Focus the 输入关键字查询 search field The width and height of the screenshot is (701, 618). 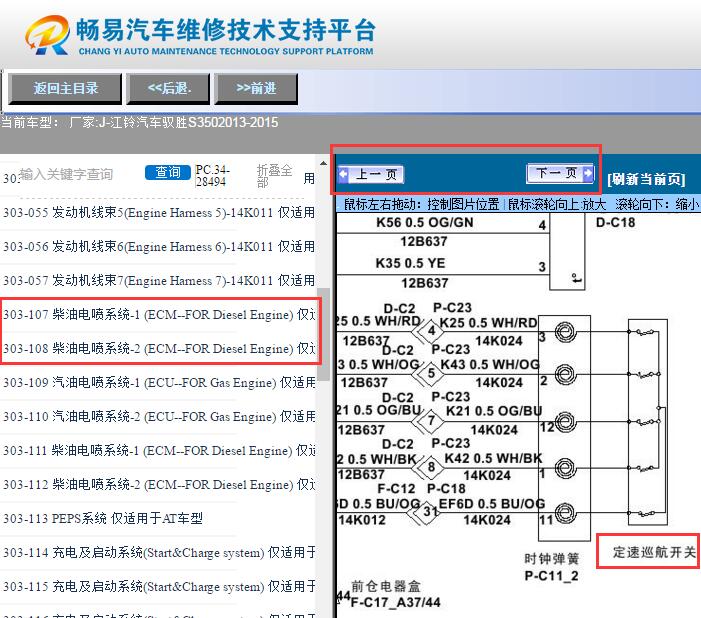point(66,174)
